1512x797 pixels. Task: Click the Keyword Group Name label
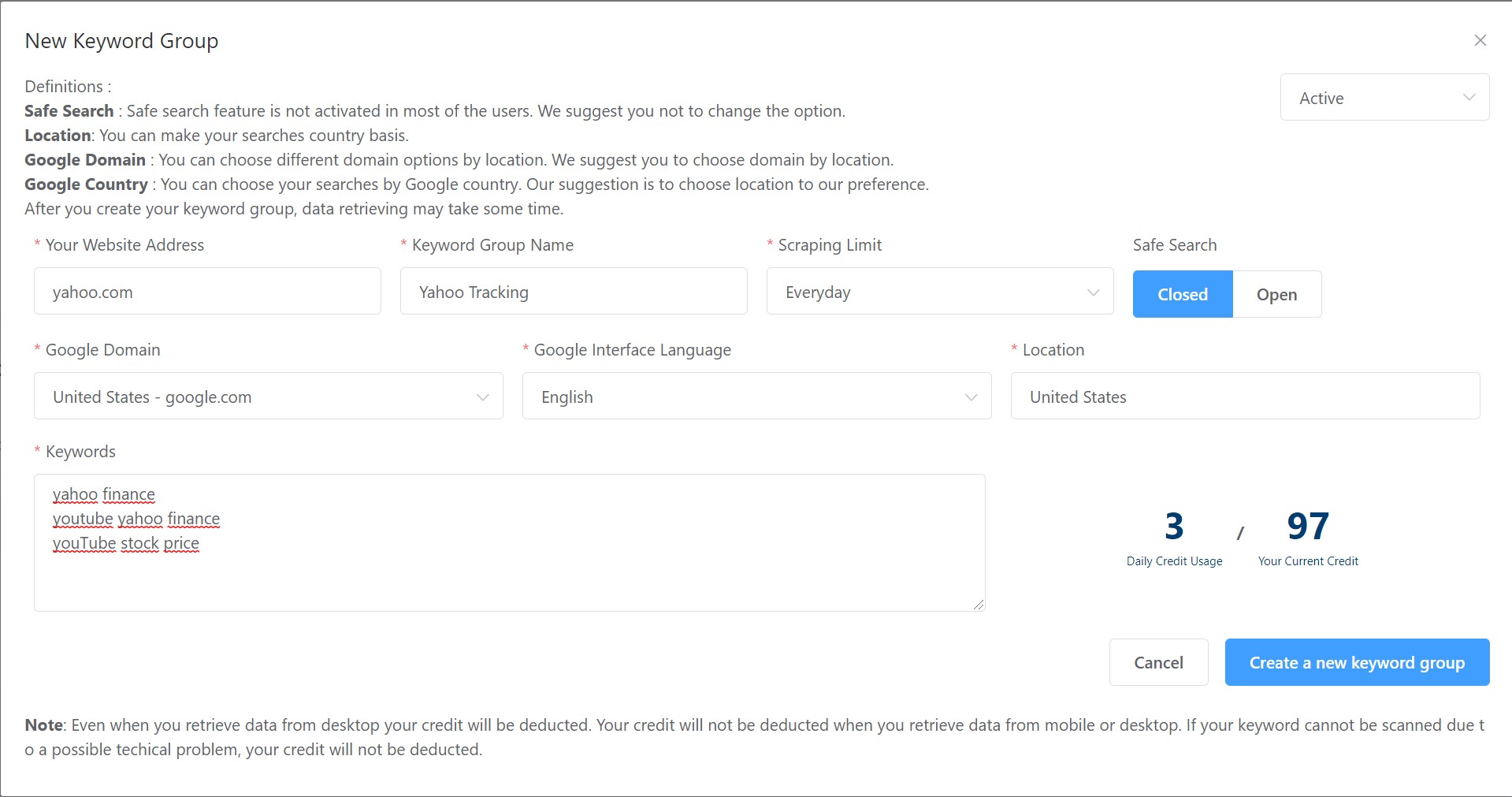pos(492,245)
